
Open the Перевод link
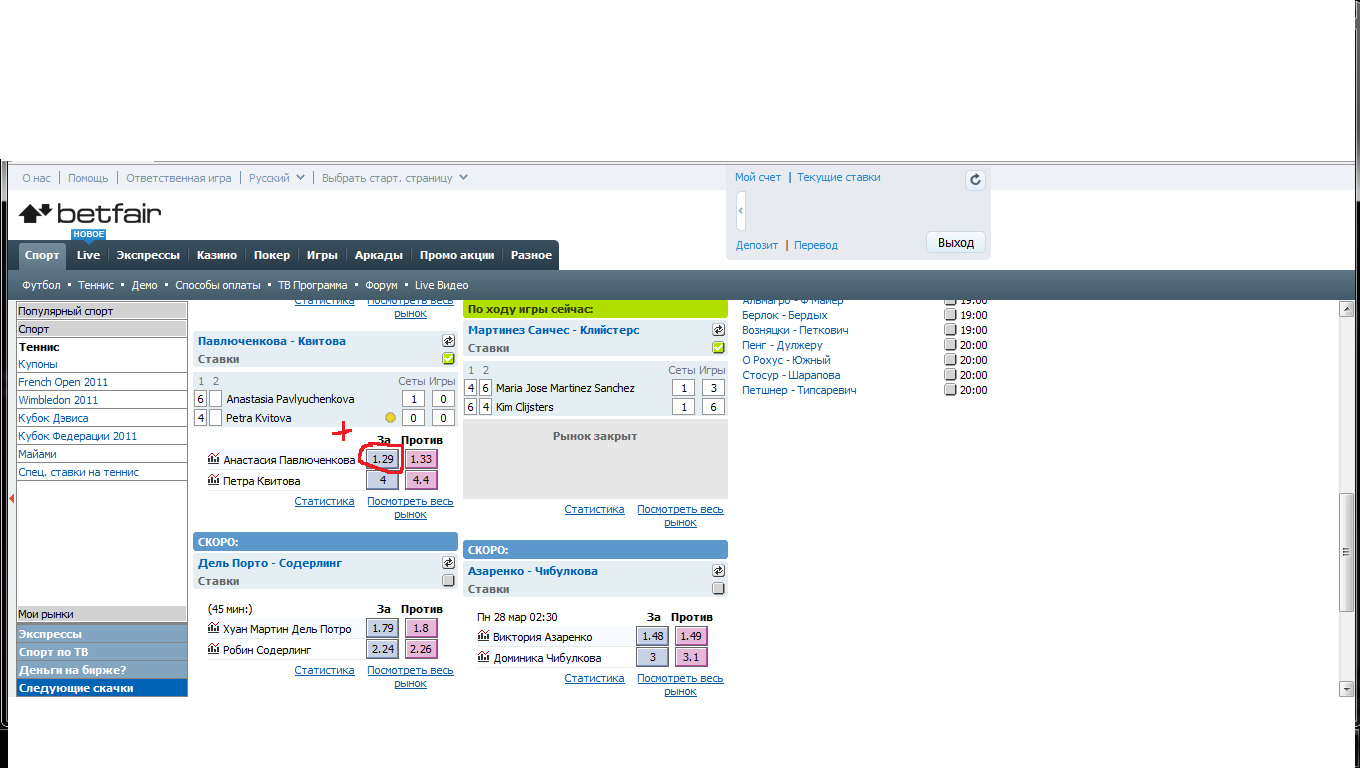[816, 245]
